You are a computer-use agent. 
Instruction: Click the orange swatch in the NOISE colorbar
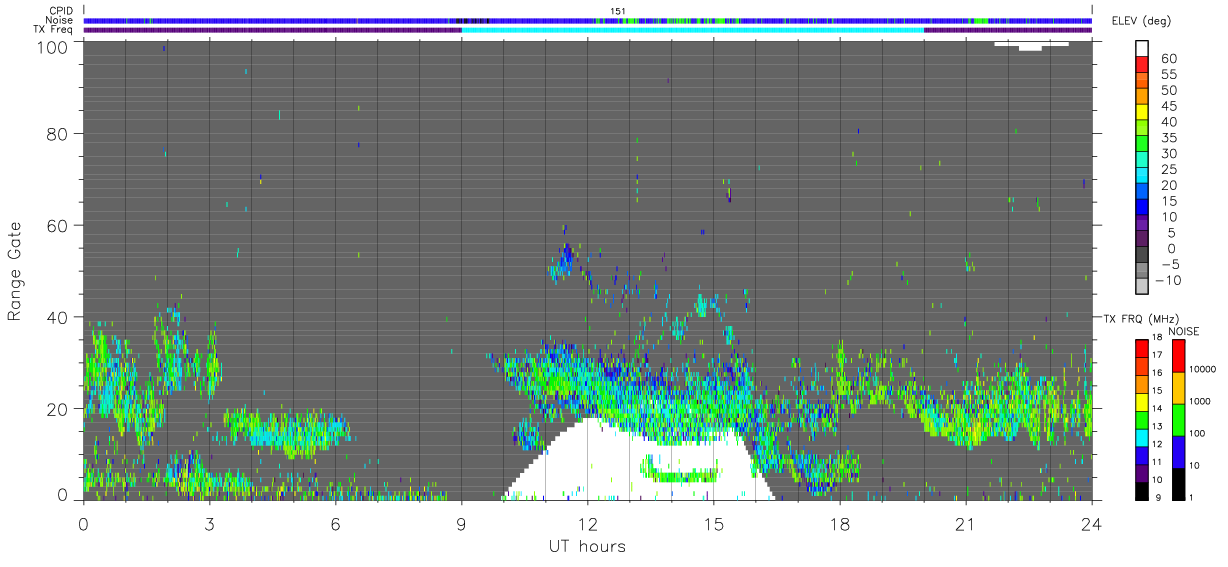tap(1180, 387)
